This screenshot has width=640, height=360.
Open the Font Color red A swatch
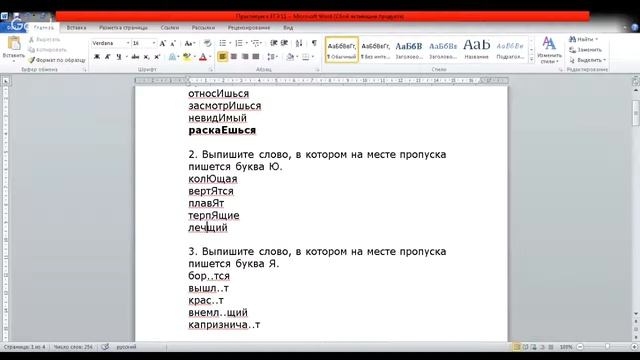(203, 57)
